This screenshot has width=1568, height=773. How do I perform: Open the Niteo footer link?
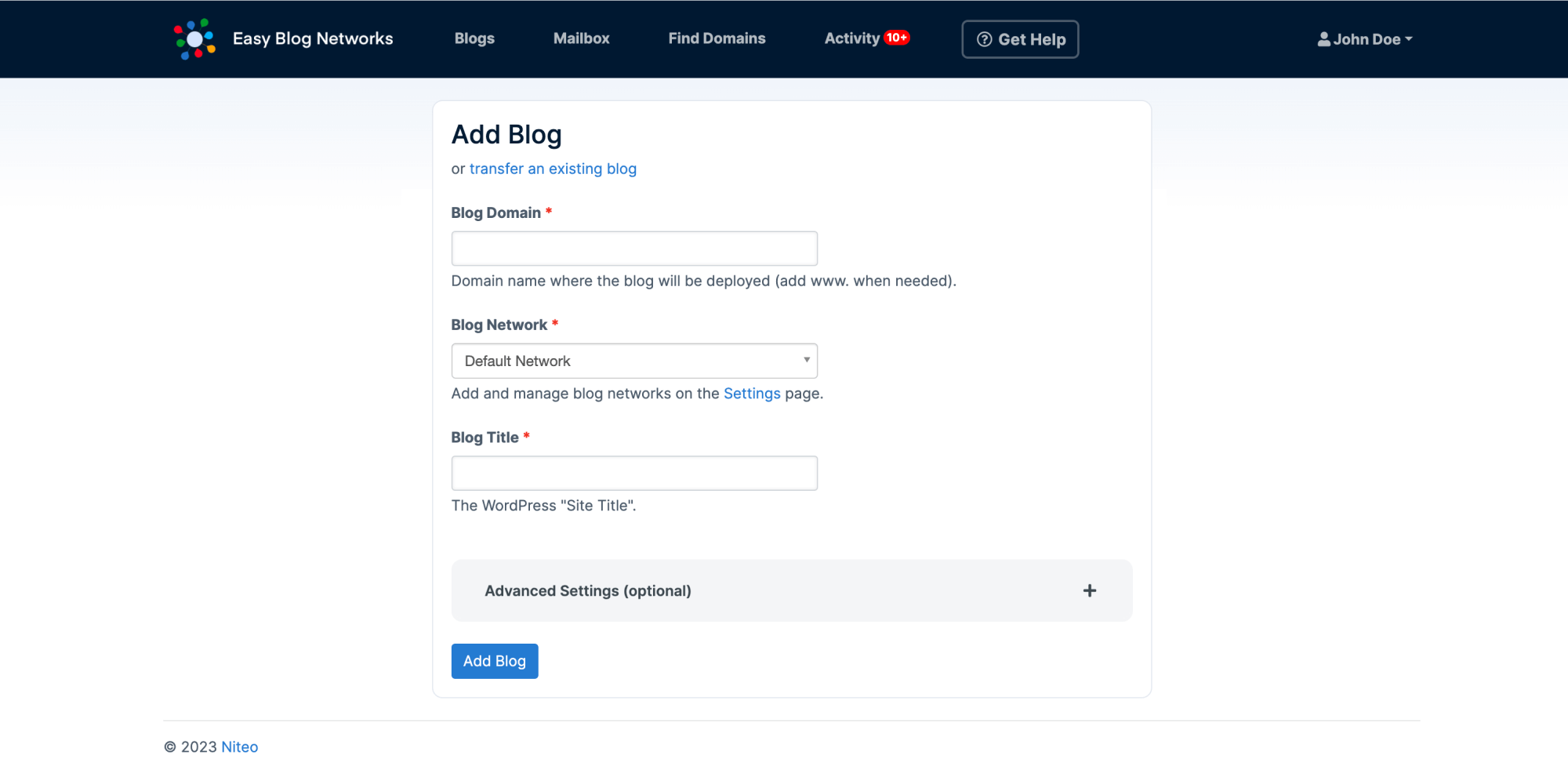[x=240, y=747]
